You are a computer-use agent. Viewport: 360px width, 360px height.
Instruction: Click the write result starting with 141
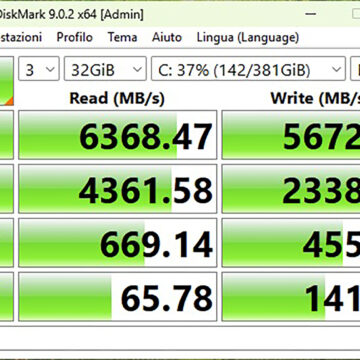tap(291, 297)
